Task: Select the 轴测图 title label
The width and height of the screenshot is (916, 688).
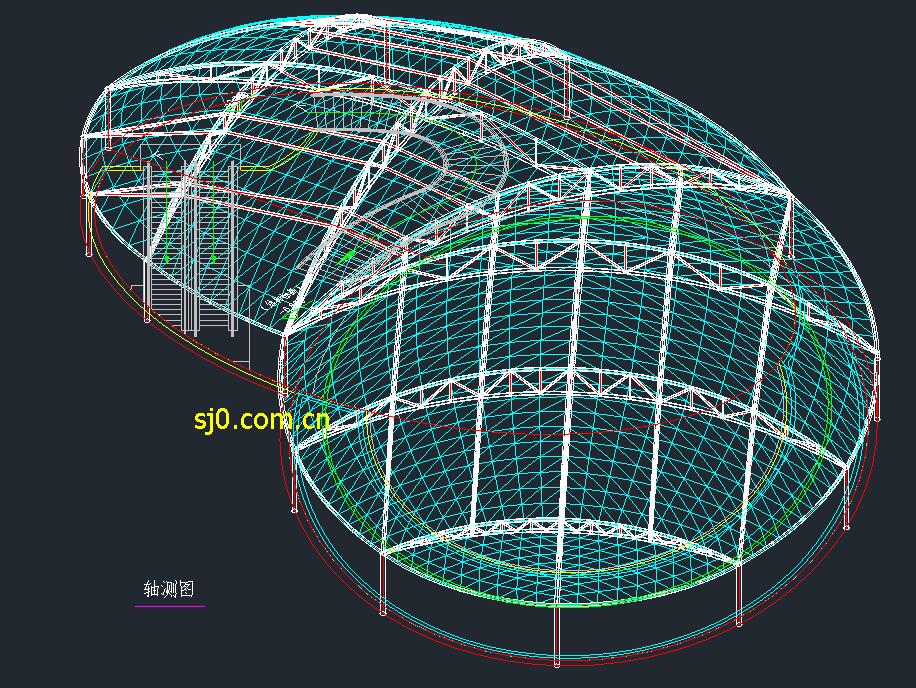Action: [x=168, y=589]
